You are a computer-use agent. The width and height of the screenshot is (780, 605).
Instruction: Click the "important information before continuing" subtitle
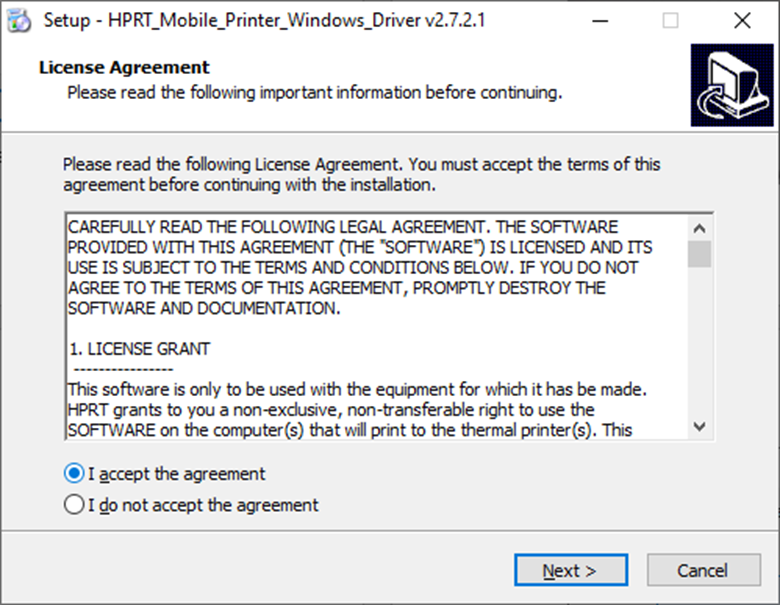pos(314,93)
